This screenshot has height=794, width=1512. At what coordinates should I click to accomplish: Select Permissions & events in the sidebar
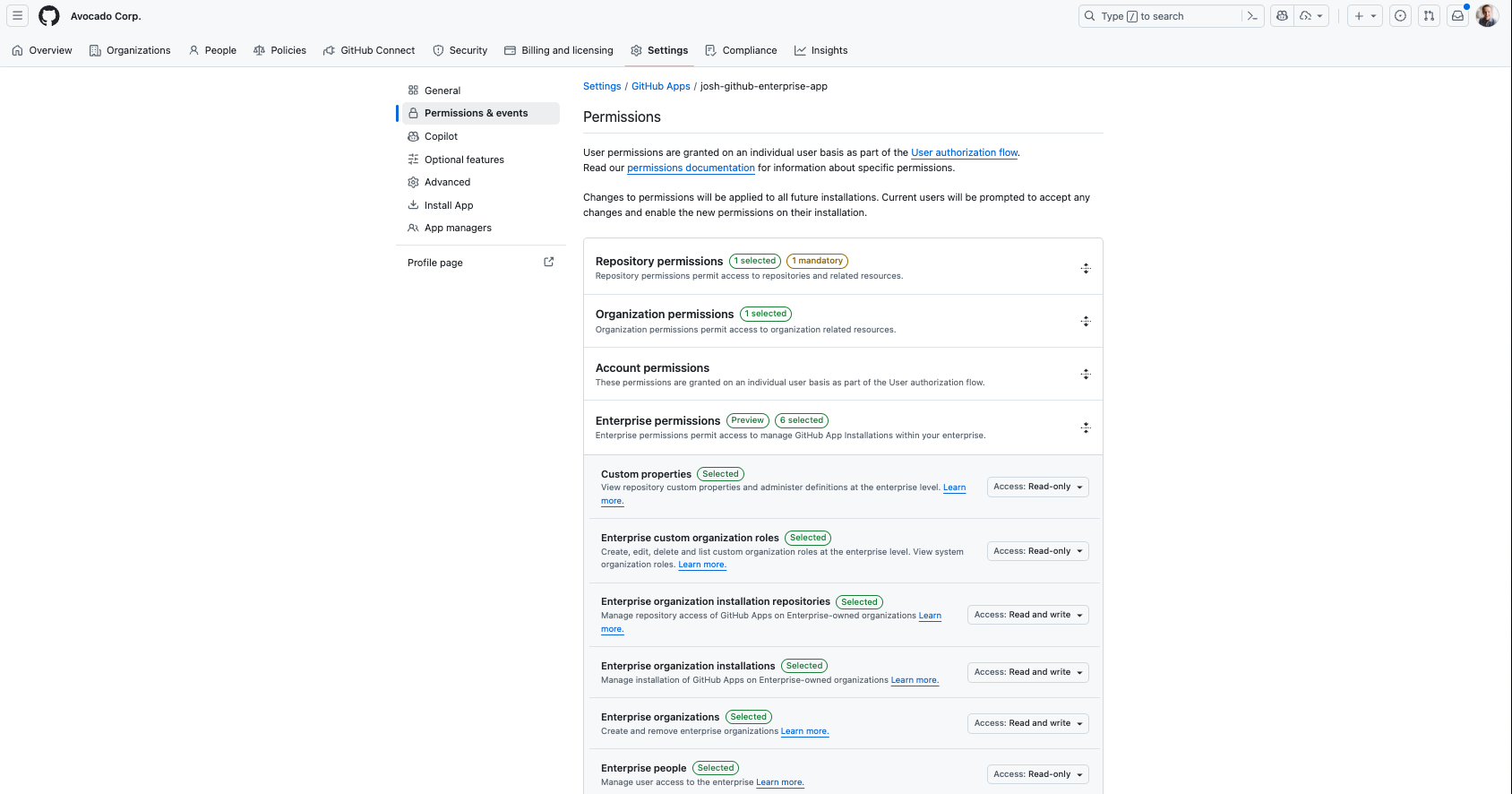click(481, 113)
